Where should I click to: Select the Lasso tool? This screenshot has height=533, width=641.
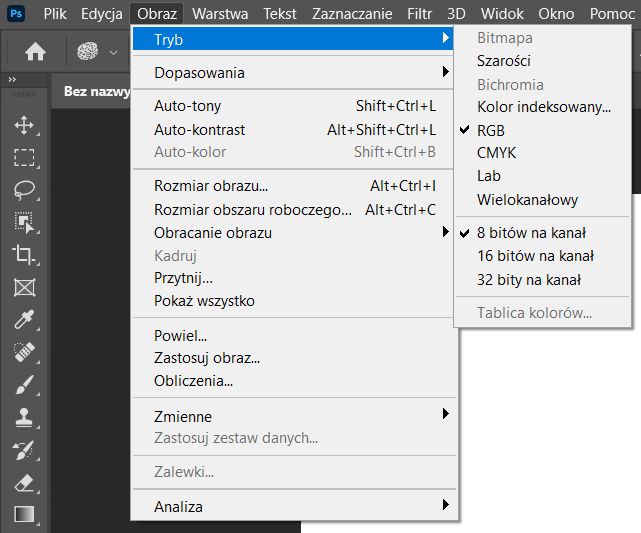(x=24, y=190)
